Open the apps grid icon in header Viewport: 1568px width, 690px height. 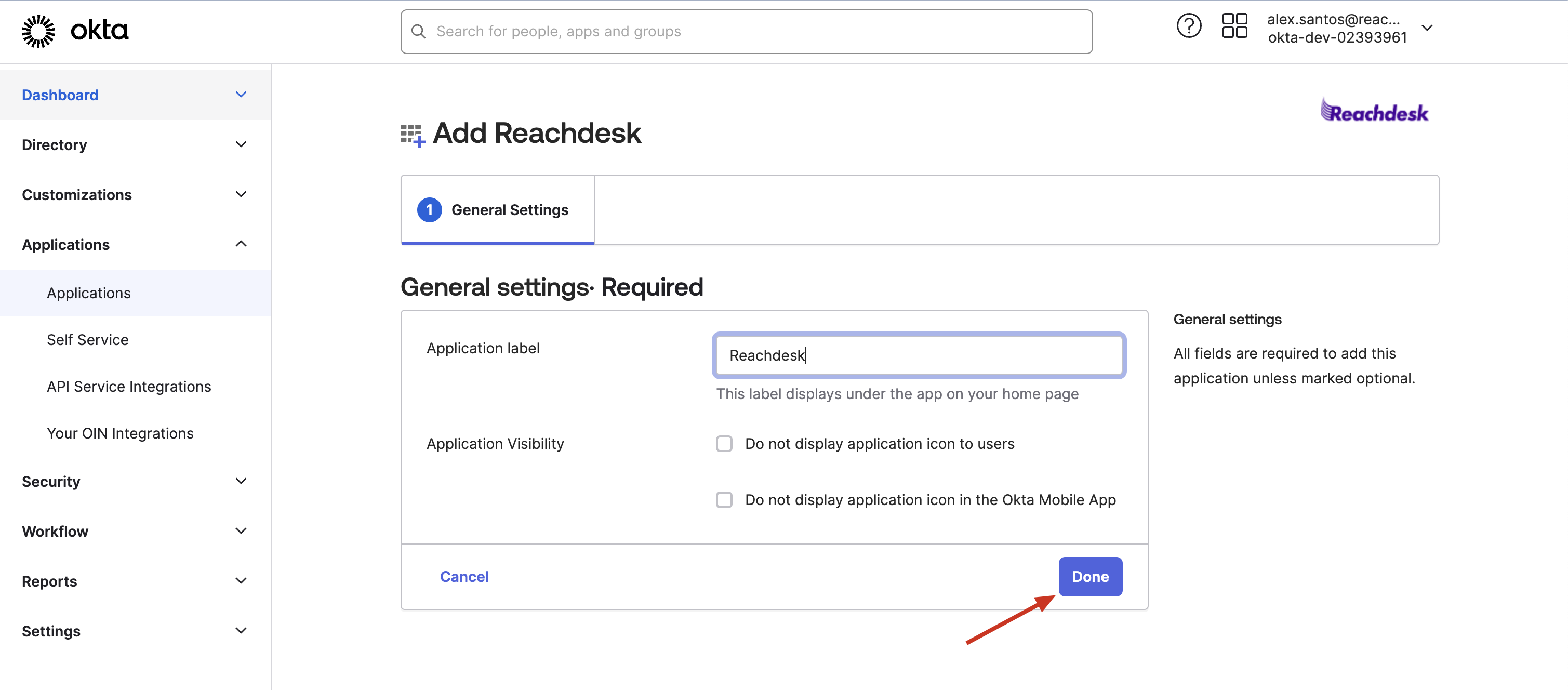click(1234, 26)
